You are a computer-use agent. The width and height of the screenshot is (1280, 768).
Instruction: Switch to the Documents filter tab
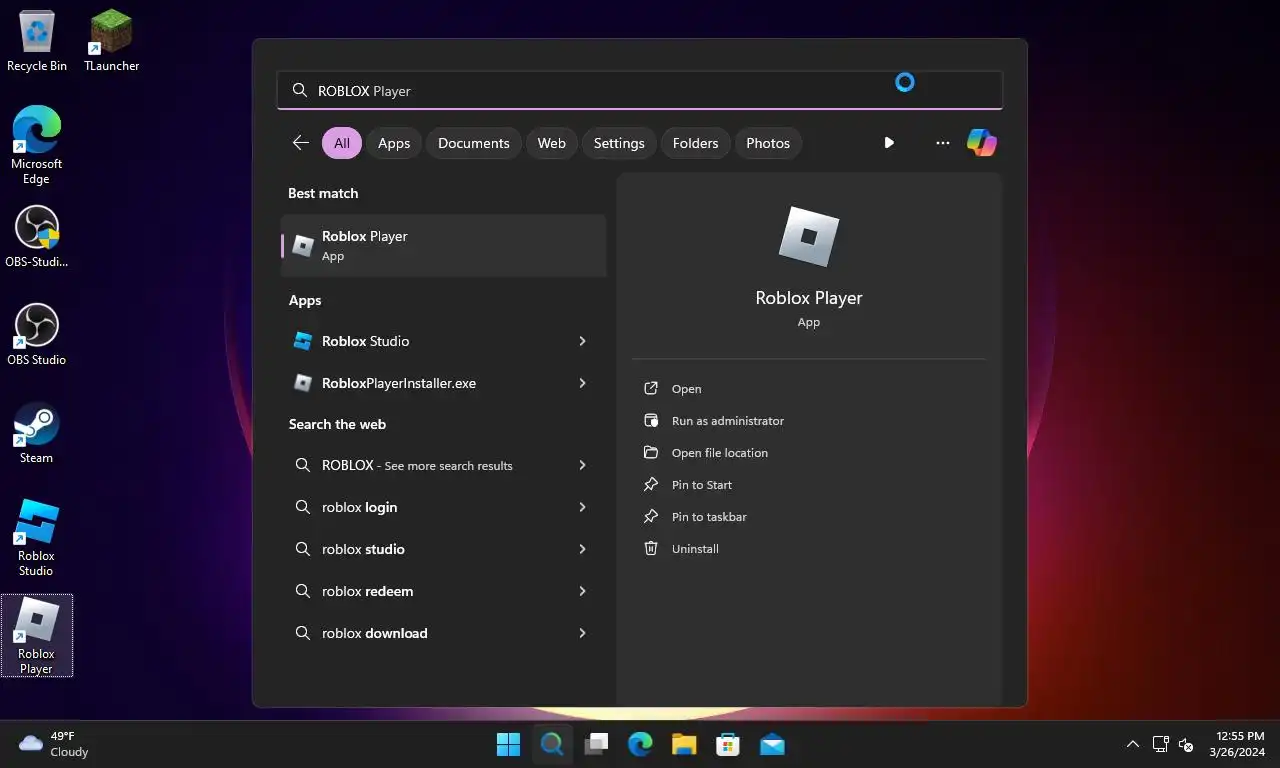pos(474,143)
